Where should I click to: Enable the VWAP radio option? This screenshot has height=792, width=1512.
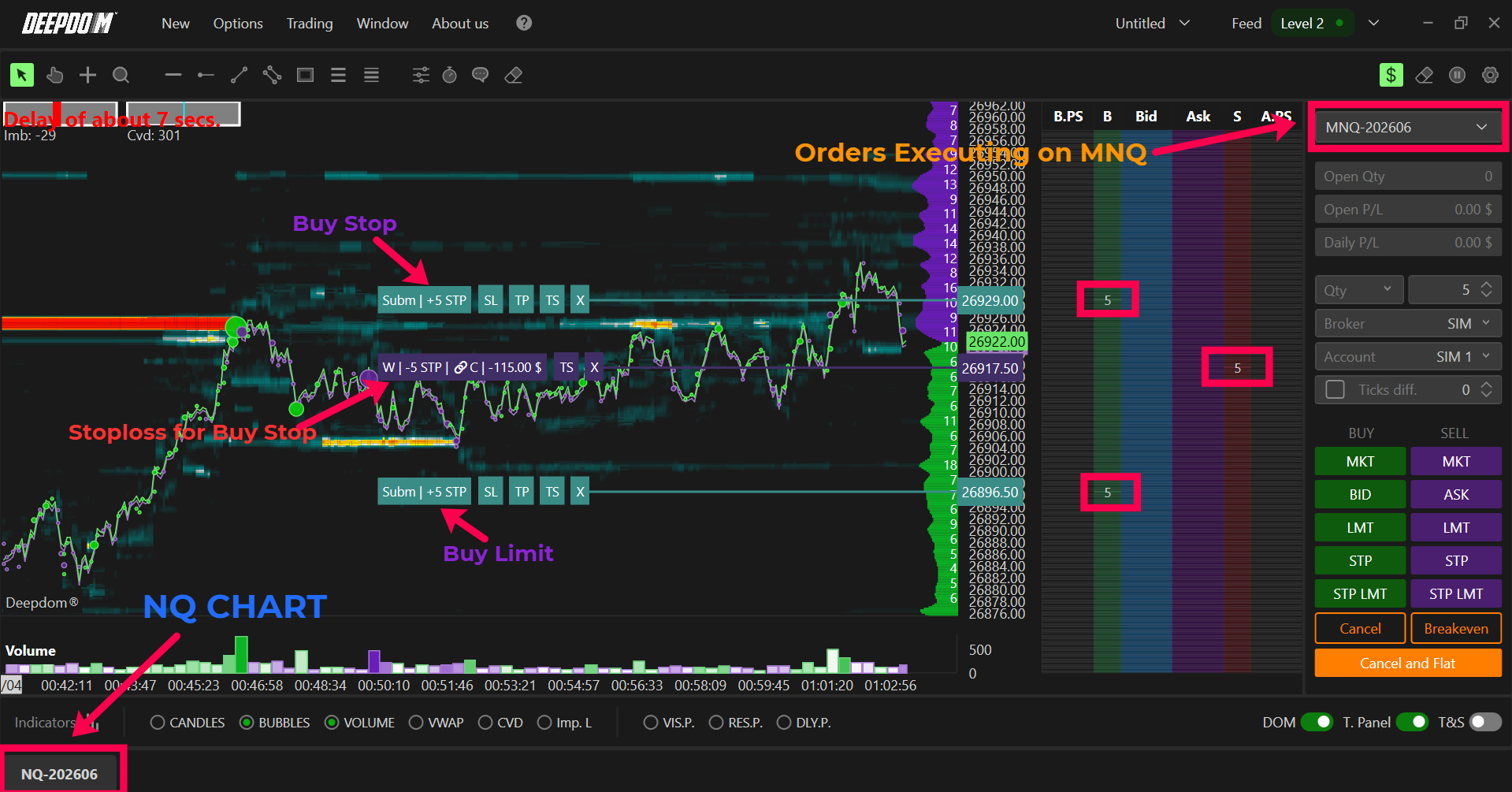[x=416, y=723]
